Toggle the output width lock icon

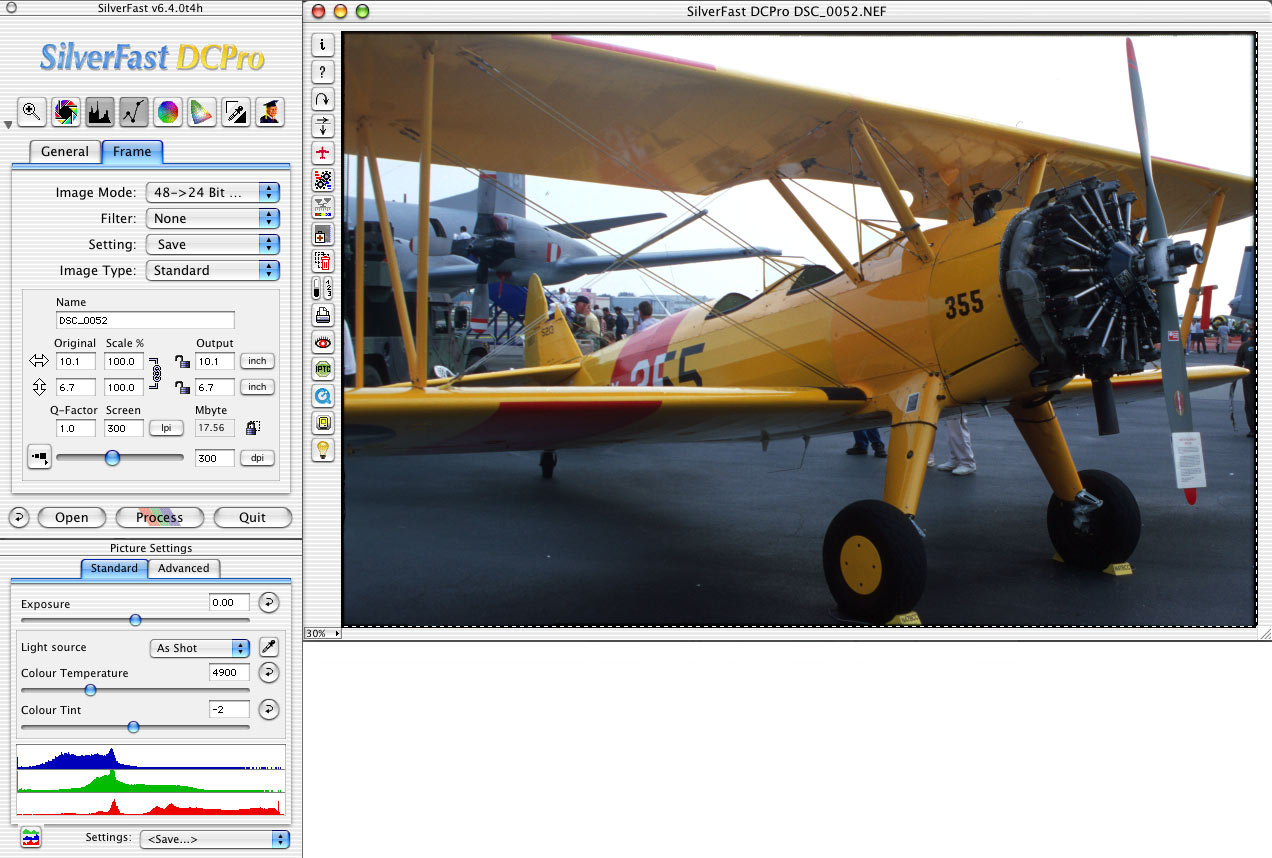point(181,362)
